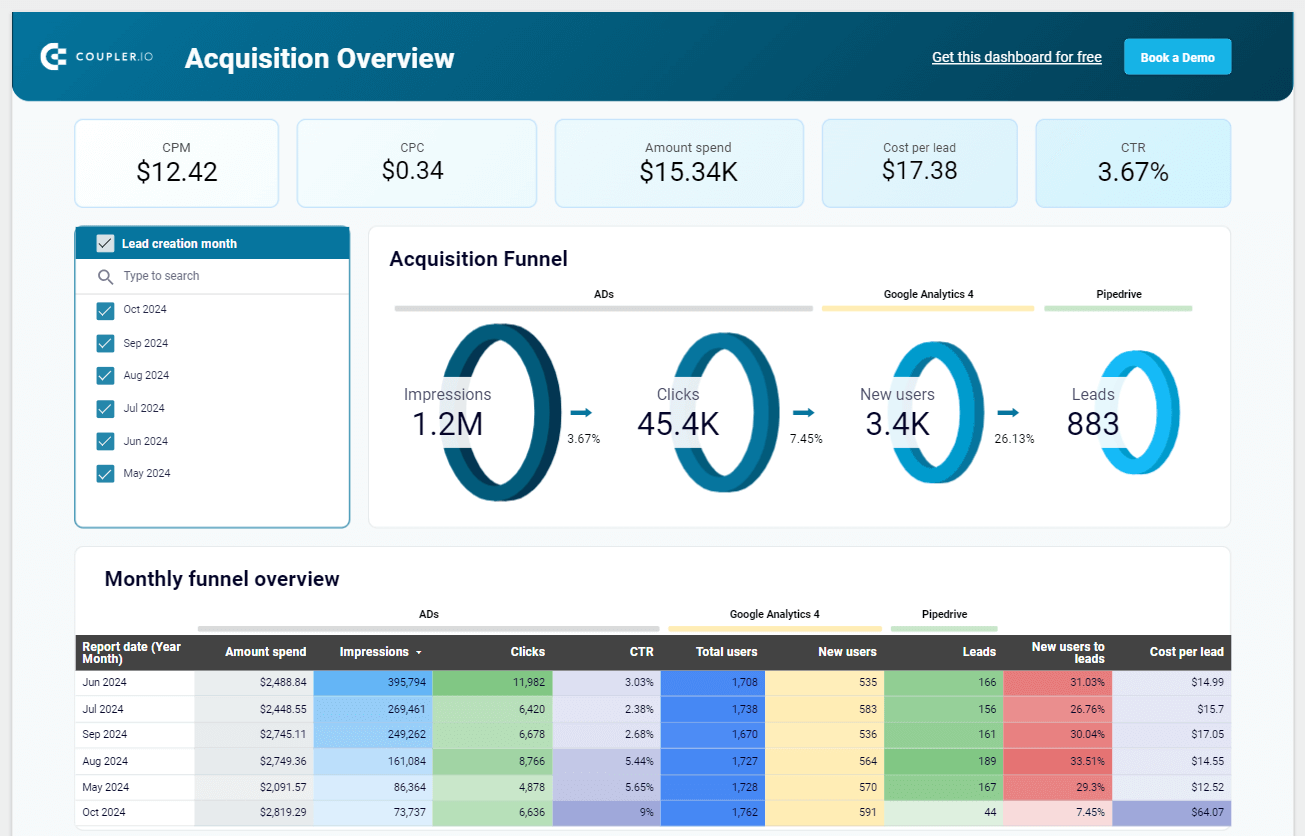Click the arrow showing 26.13% conversion
The height and width of the screenshot is (836, 1305).
[1008, 412]
